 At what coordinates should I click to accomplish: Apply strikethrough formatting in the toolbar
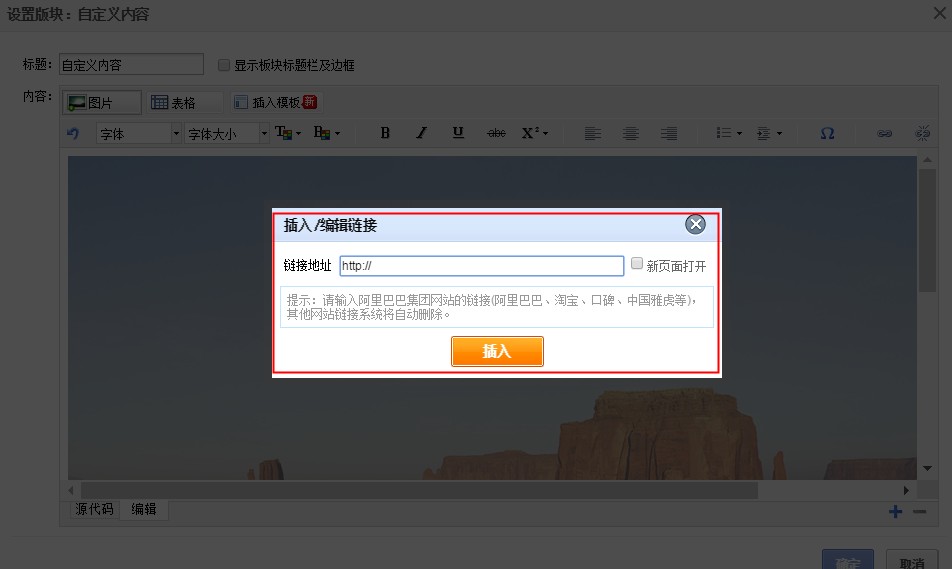[x=496, y=133]
